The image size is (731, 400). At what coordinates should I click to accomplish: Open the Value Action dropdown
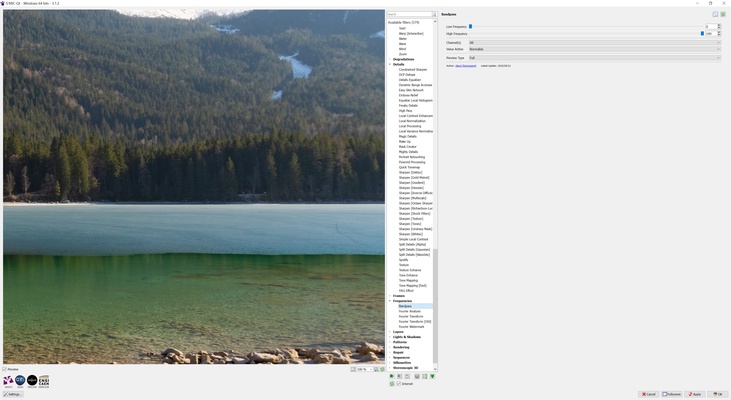coord(594,49)
